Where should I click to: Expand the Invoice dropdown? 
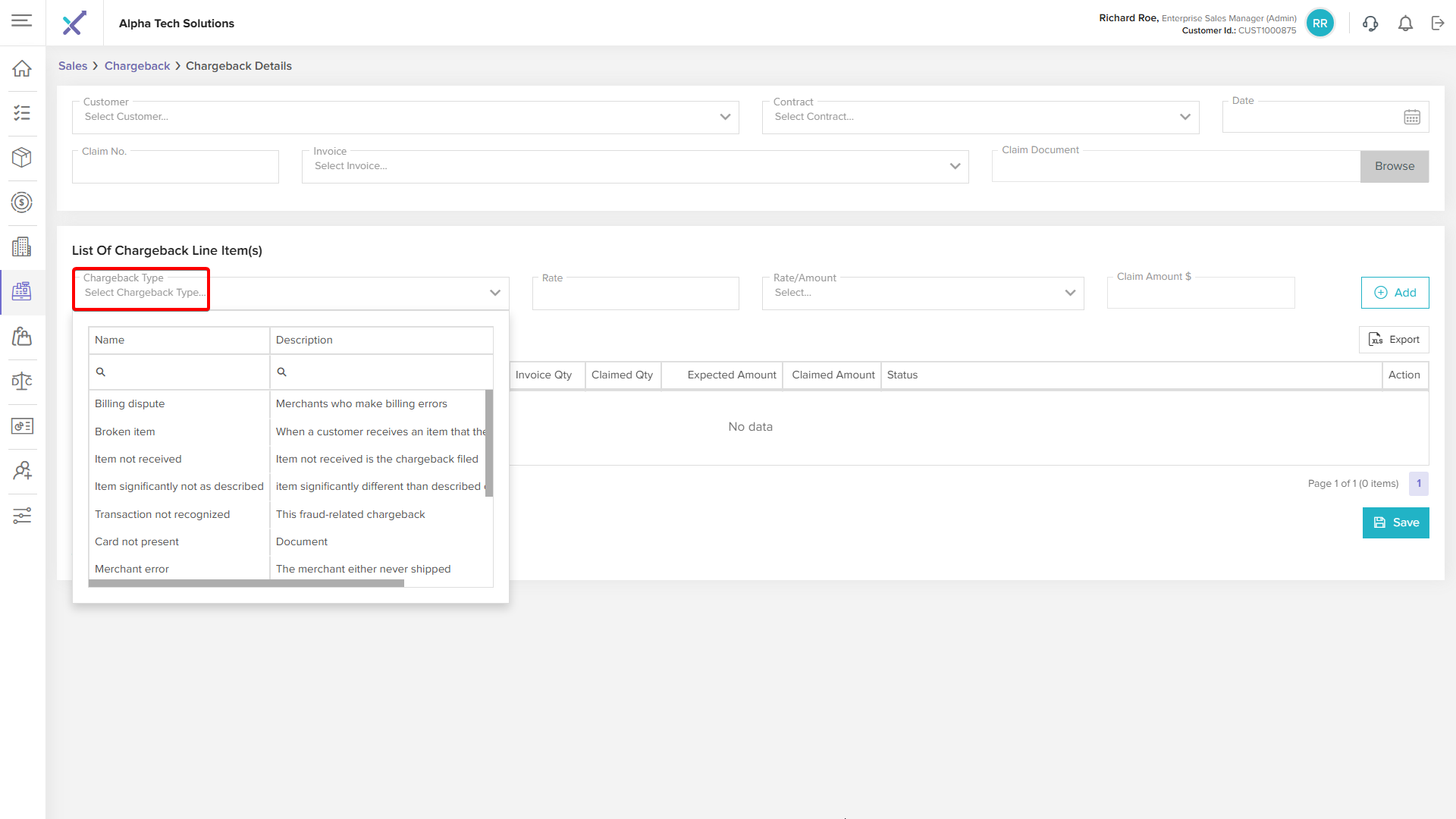coord(955,166)
